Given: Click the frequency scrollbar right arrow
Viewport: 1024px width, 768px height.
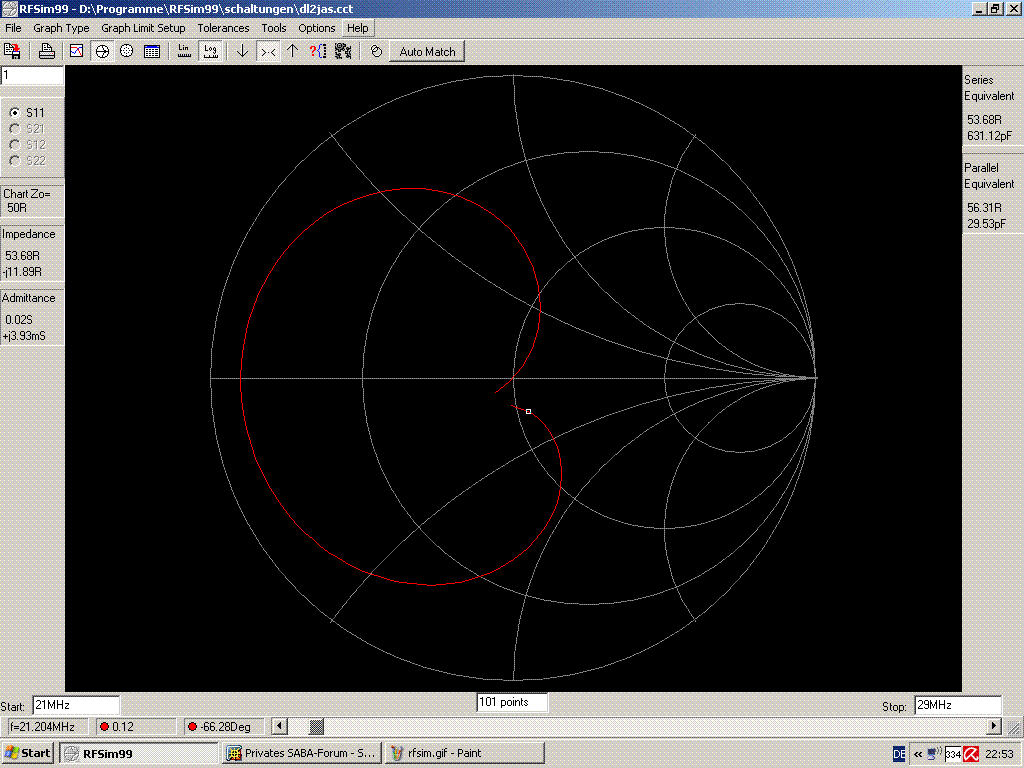Looking at the screenshot, I should 994,726.
